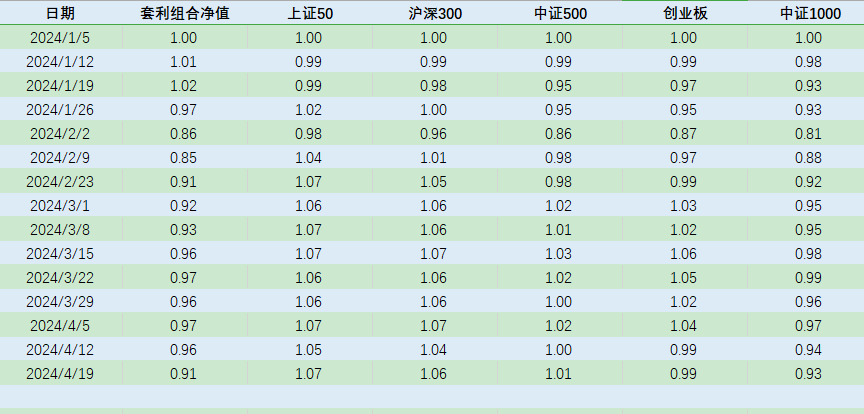Viewport: 864px width, 414px height.
Task: Select 套利组合净值 value for 2024/1/19
Action: (184, 86)
